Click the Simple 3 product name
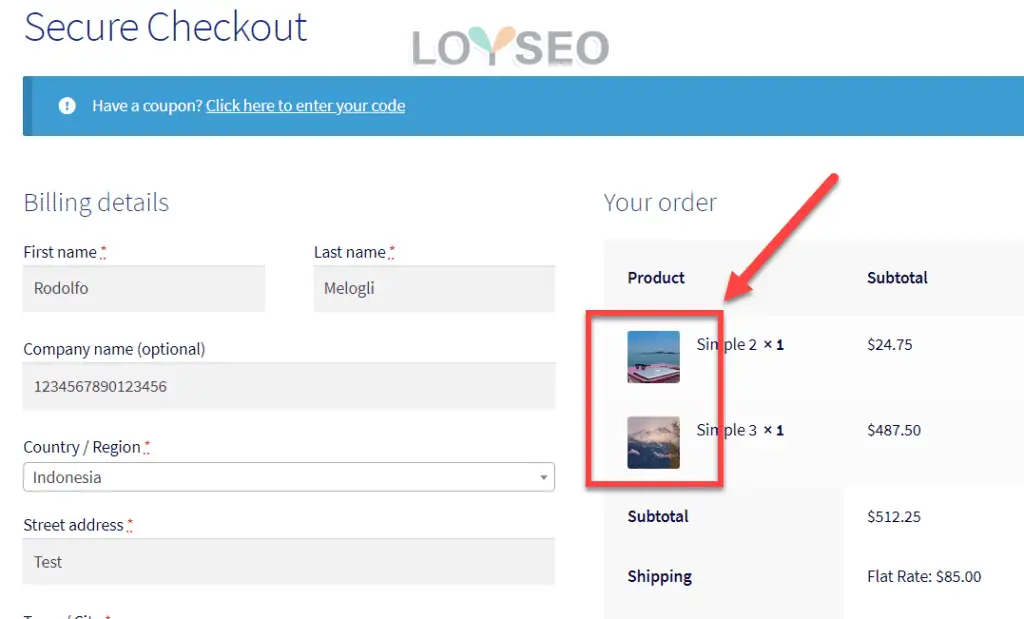Screen dimensions: 1024x619 (727, 430)
